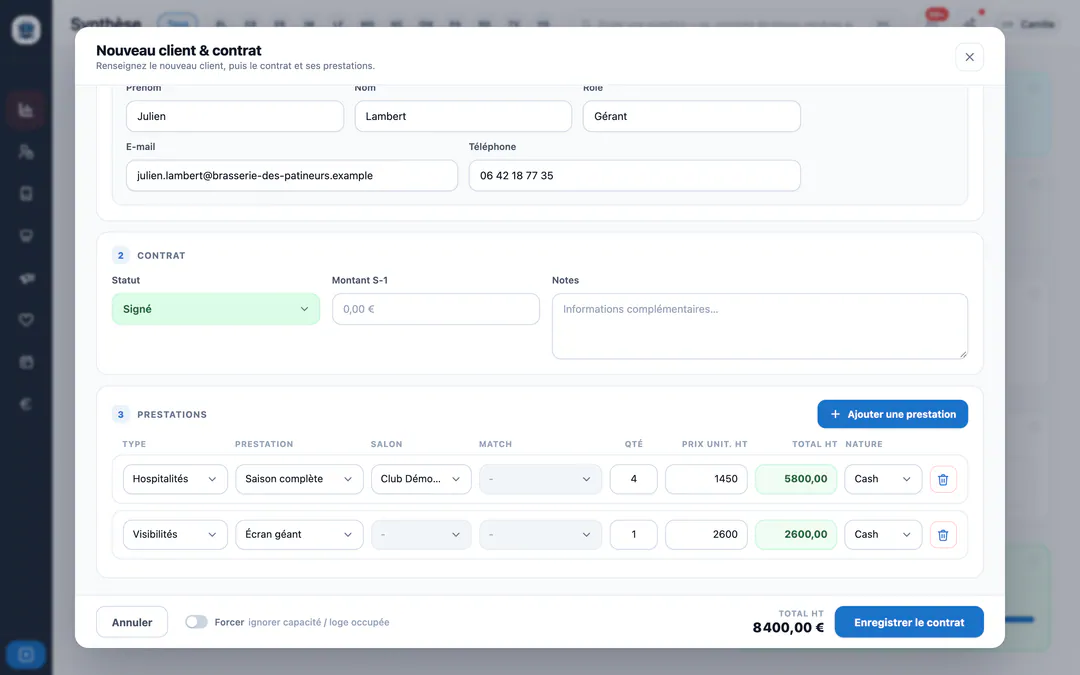Image resolution: width=1080 pixels, height=675 pixels.
Task: Edit unit price 1450 field
Action: [706, 479]
